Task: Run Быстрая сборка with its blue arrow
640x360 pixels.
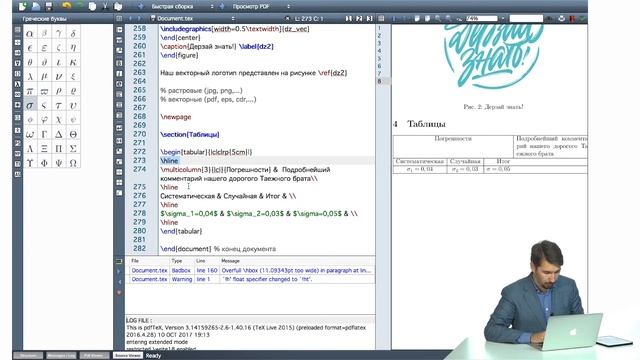Action: [x=140, y=6]
